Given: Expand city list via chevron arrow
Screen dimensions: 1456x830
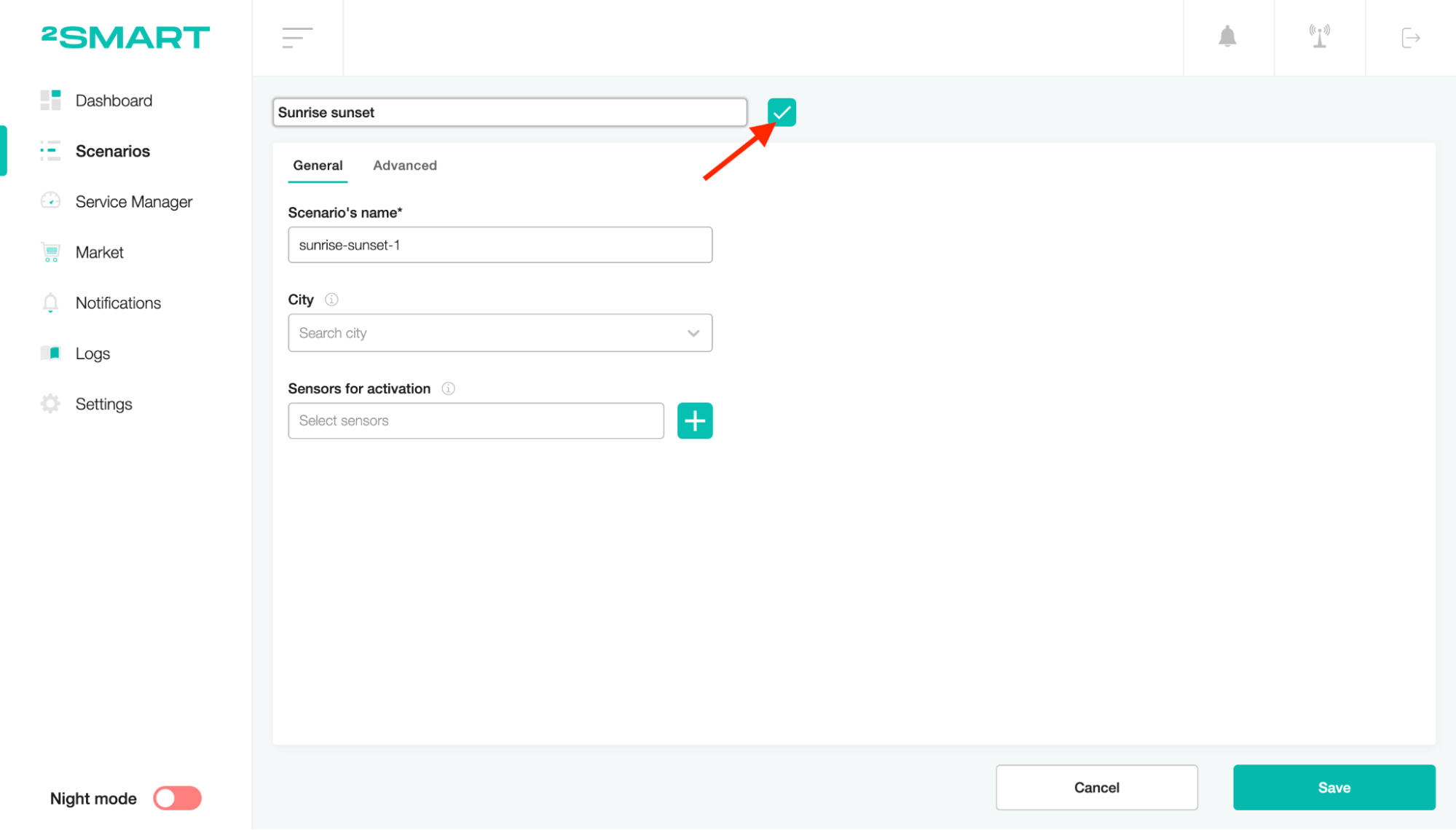Looking at the screenshot, I should click(693, 333).
